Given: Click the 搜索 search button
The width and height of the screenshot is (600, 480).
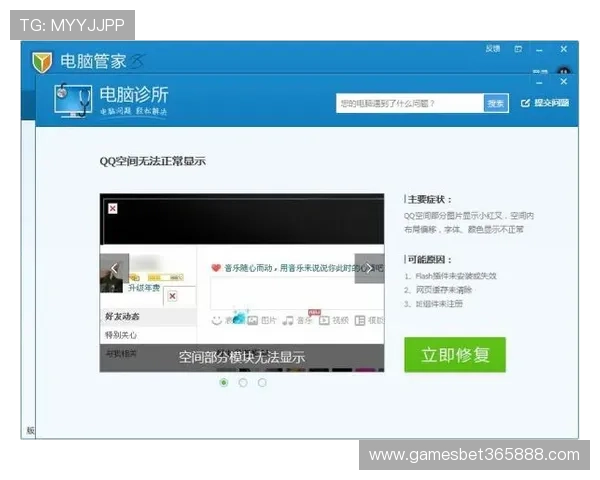Looking at the screenshot, I should (x=496, y=103).
